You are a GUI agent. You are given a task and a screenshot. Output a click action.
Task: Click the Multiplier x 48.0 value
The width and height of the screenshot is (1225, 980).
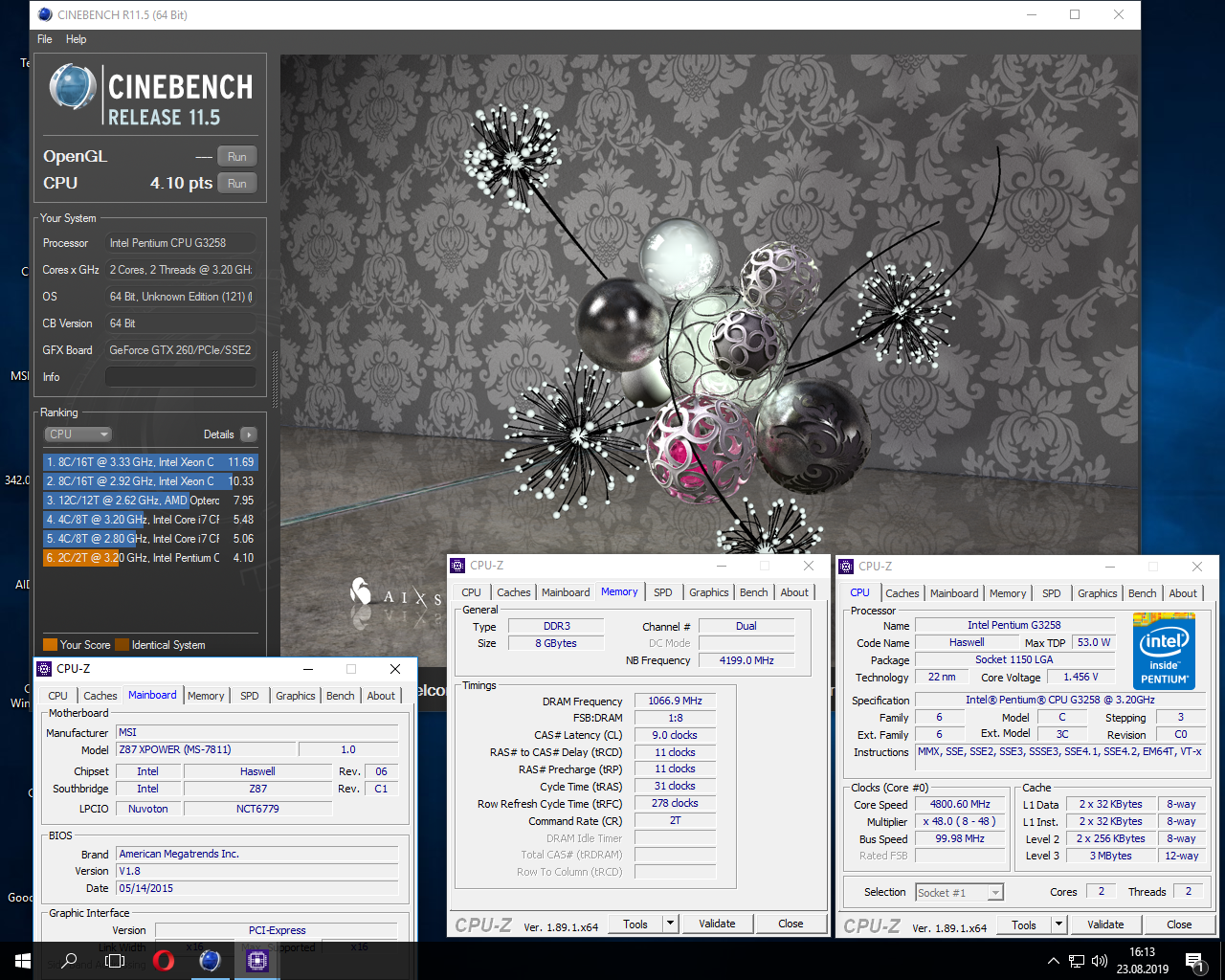(960, 822)
